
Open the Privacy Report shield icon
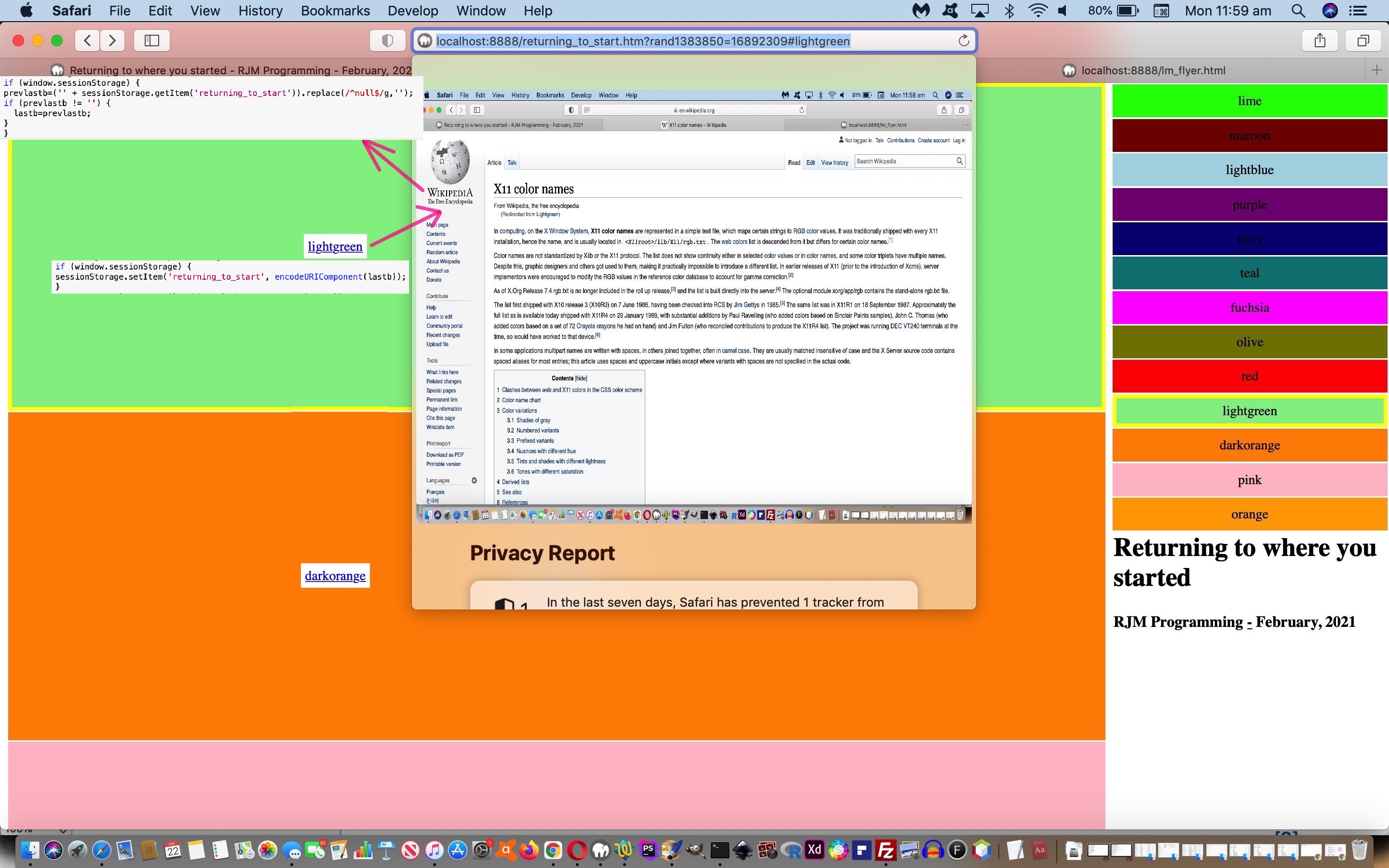[387, 40]
